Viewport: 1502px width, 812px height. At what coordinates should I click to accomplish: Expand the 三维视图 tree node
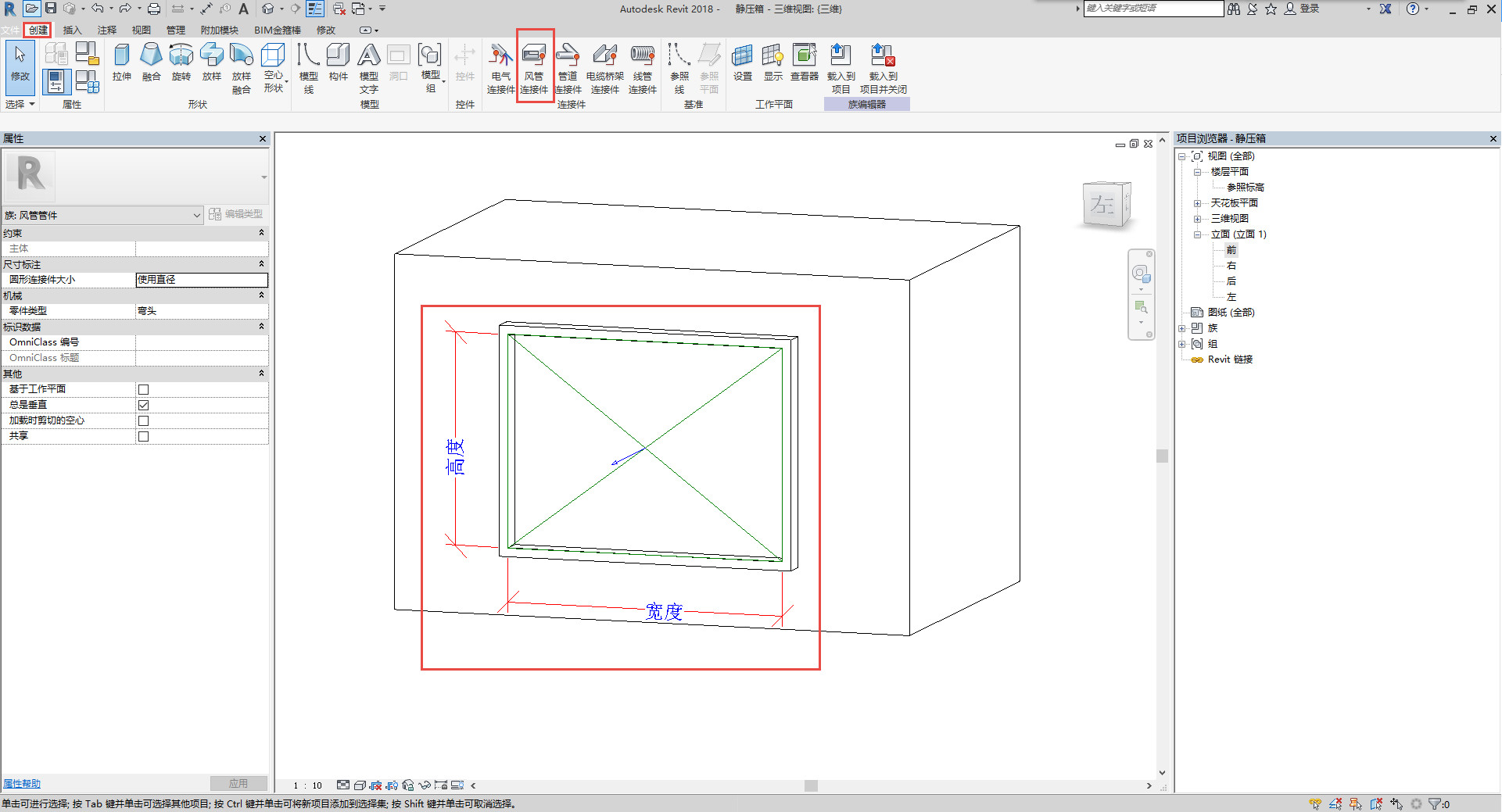[x=1197, y=219]
